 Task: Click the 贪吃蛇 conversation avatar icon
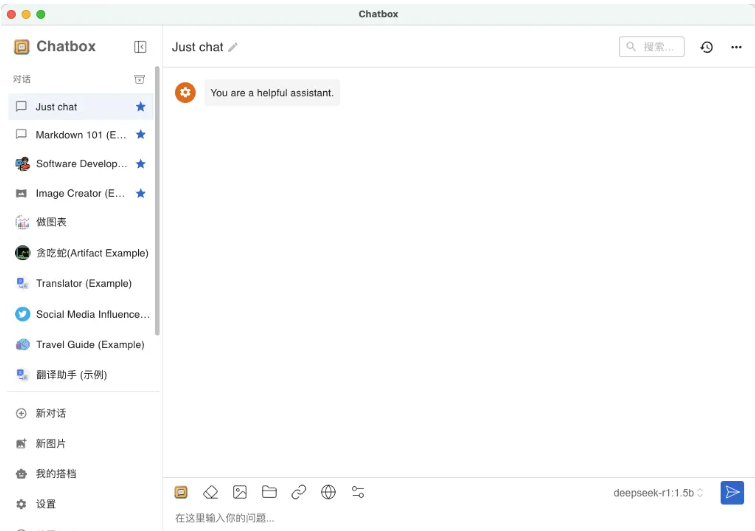22,253
